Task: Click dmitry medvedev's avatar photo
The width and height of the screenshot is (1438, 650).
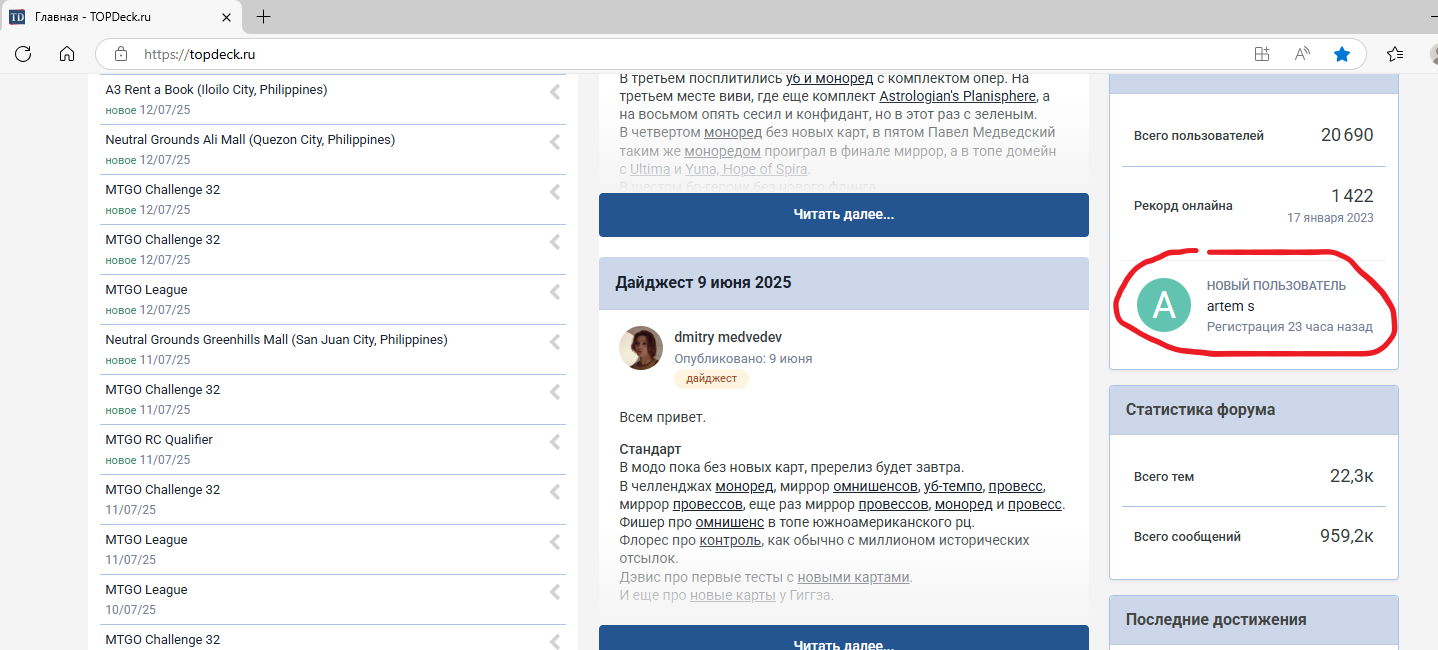Action: (641, 348)
